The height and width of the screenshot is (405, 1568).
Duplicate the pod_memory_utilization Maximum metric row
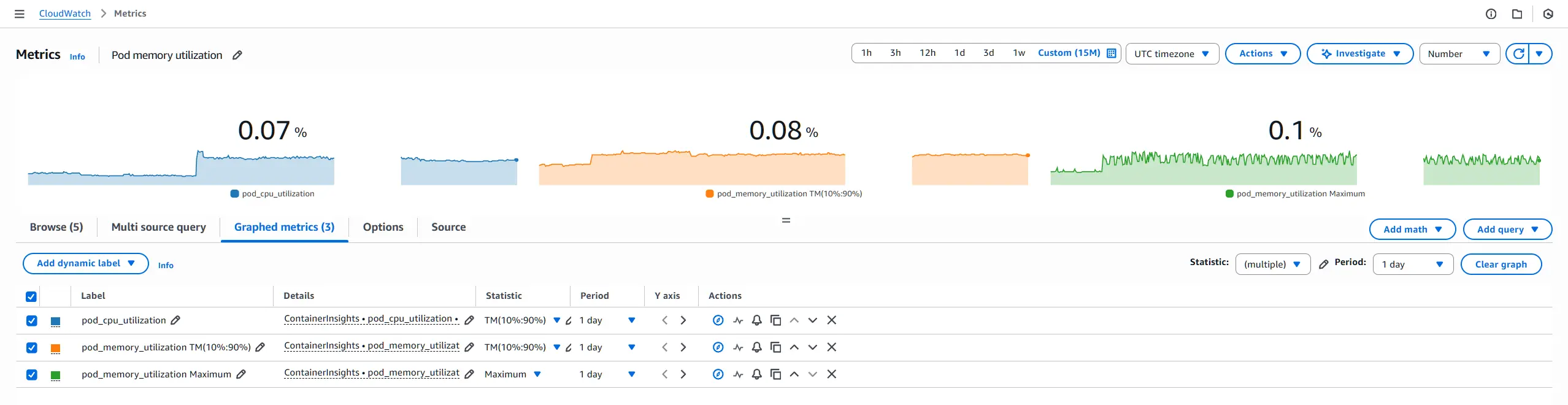[775, 374]
